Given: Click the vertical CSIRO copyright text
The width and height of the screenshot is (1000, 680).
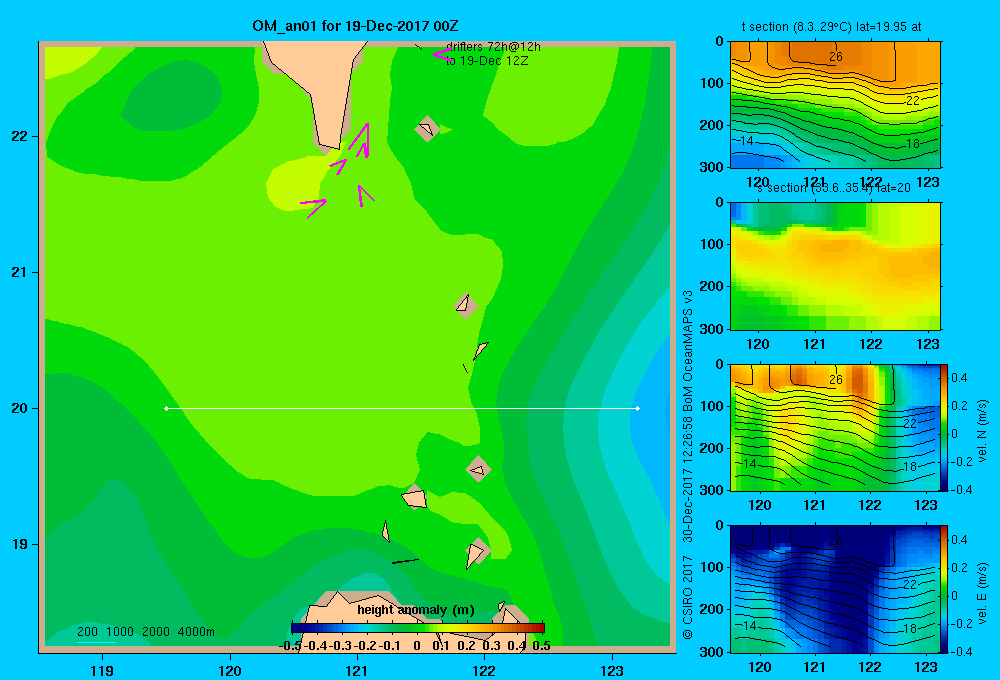Looking at the screenshot, I should point(688,464).
